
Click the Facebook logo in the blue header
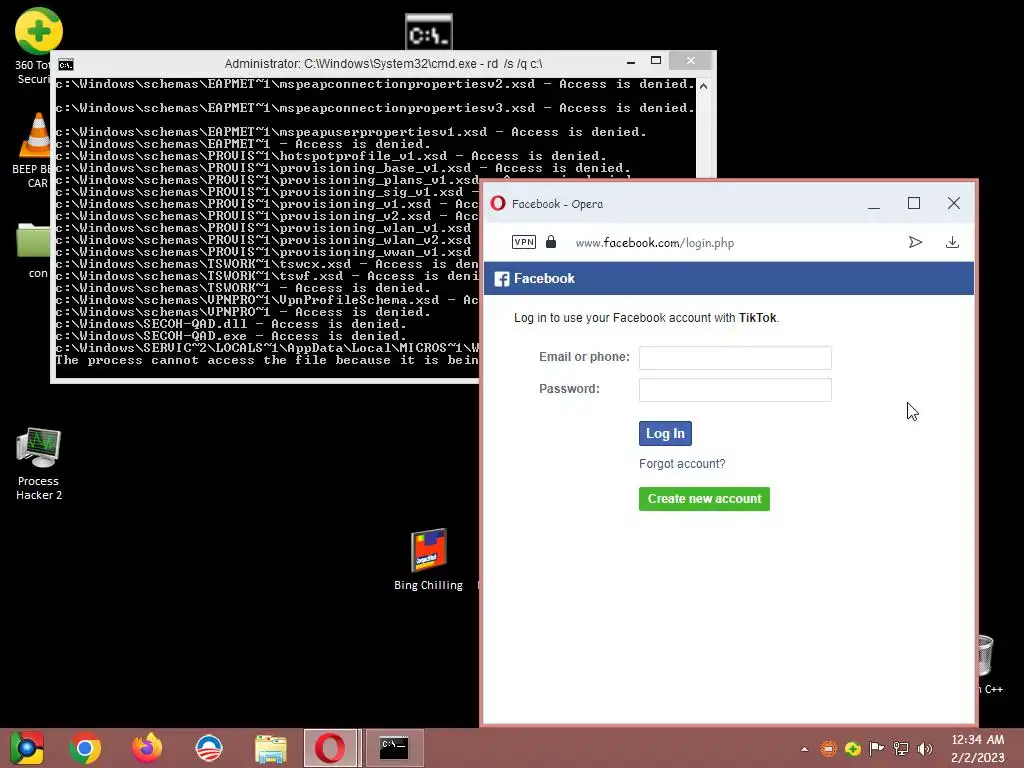pos(502,279)
